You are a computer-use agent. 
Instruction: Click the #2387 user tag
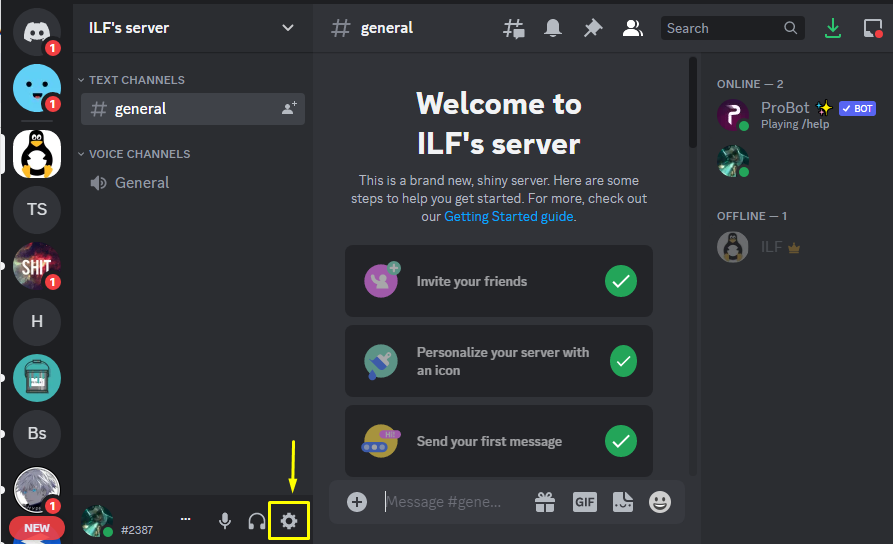click(137, 530)
